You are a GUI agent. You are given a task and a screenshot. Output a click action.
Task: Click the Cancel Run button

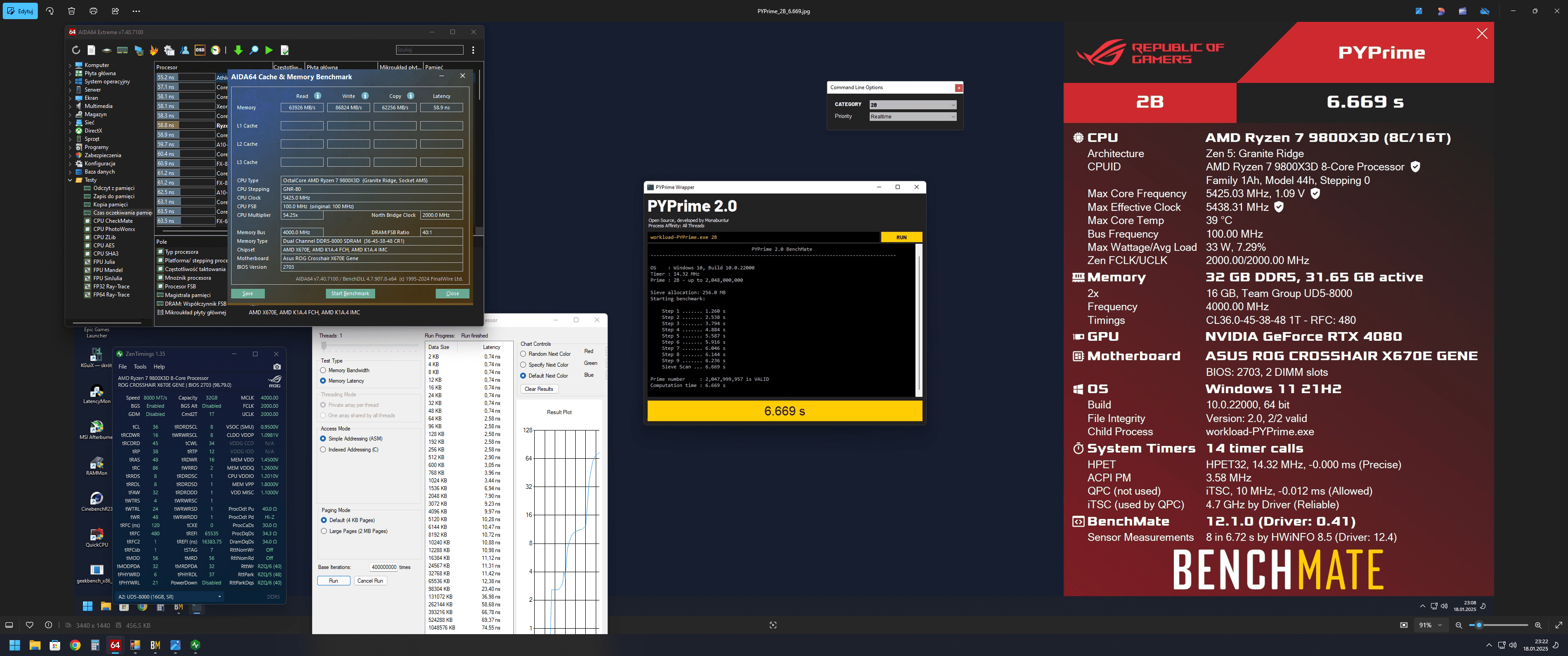point(370,580)
